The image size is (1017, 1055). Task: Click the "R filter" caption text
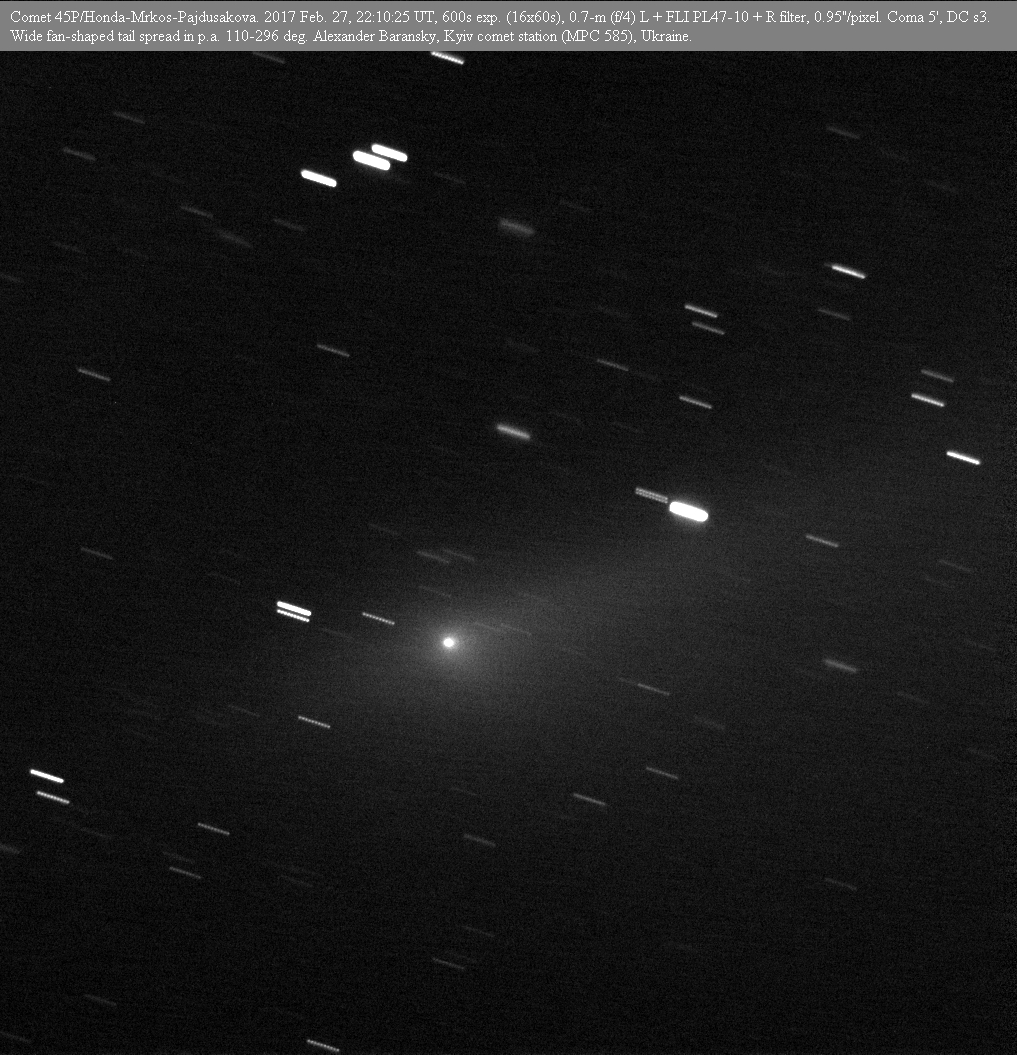pyautogui.click(x=786, y=17)
